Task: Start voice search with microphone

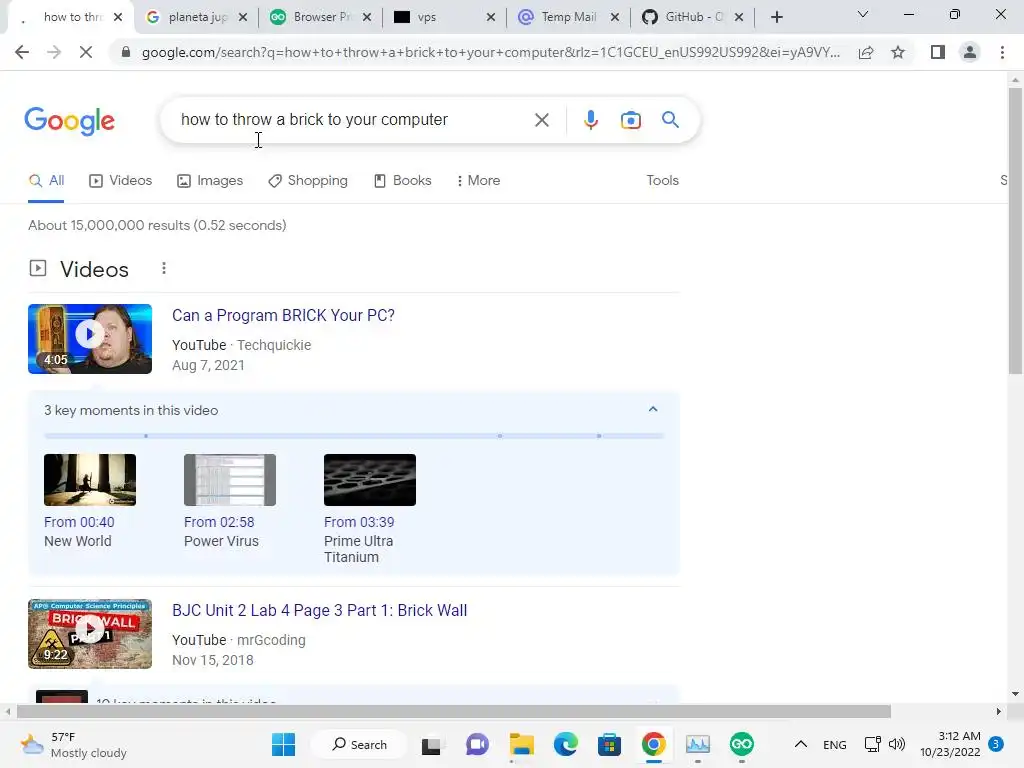Action: pos(590,120)
